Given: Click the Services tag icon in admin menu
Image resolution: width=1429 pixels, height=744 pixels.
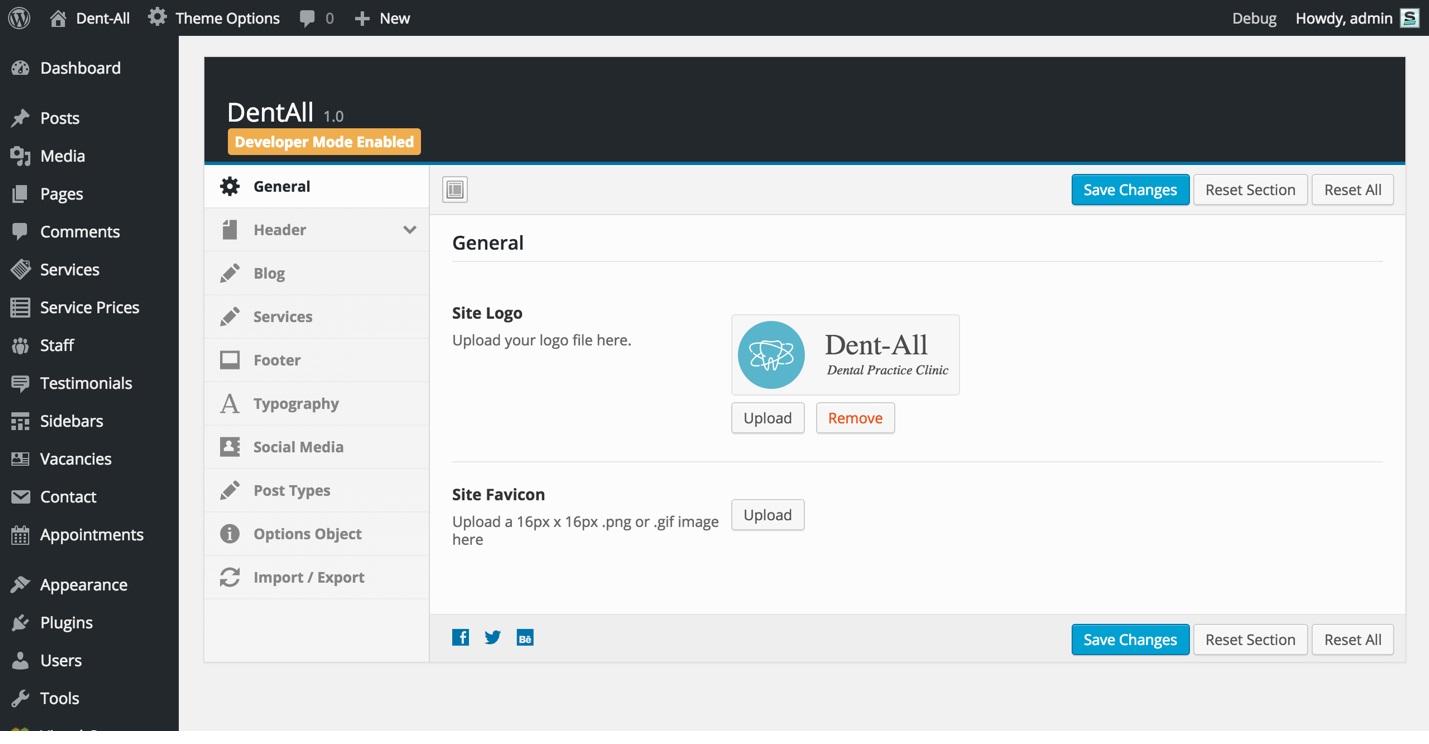Looking at the screenshot, I should click(20, 270).
